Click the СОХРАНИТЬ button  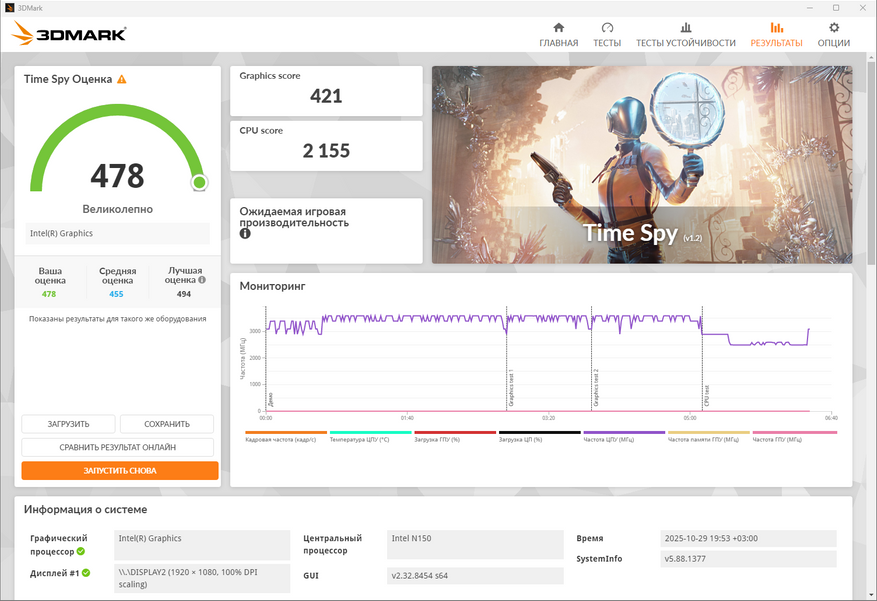pos(167,424)
